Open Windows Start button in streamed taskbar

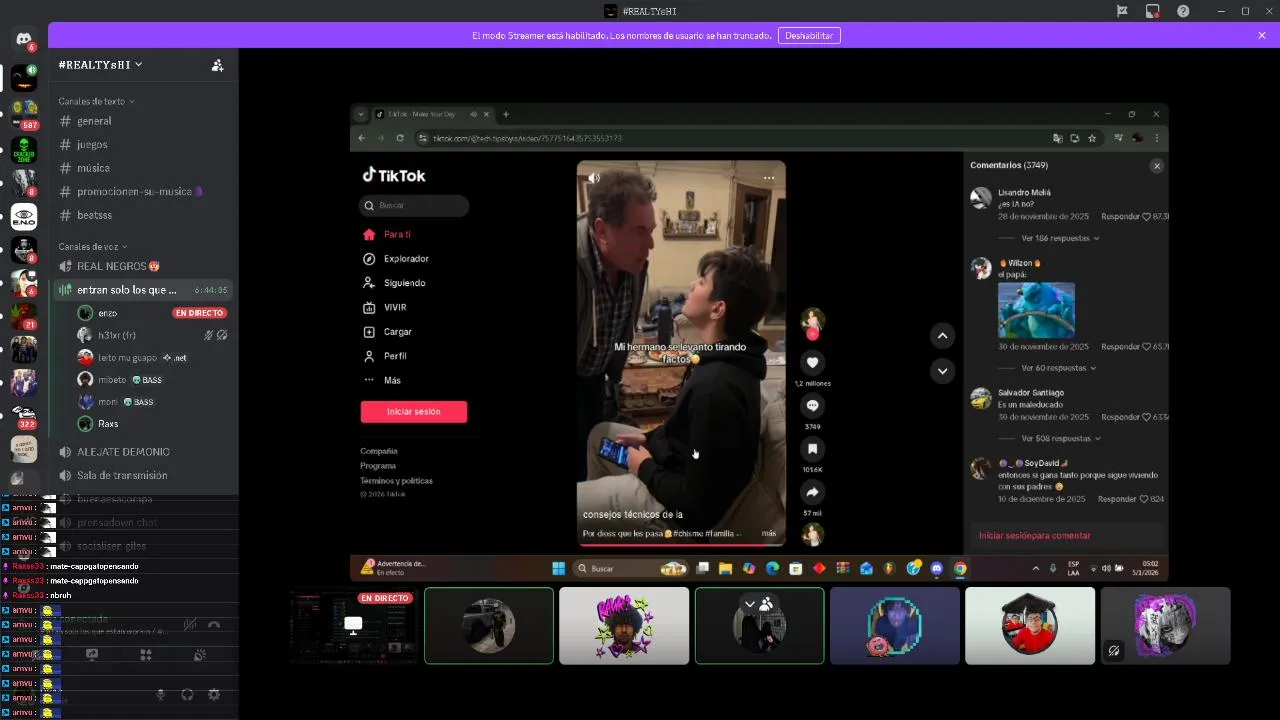(x=558, y=569)
